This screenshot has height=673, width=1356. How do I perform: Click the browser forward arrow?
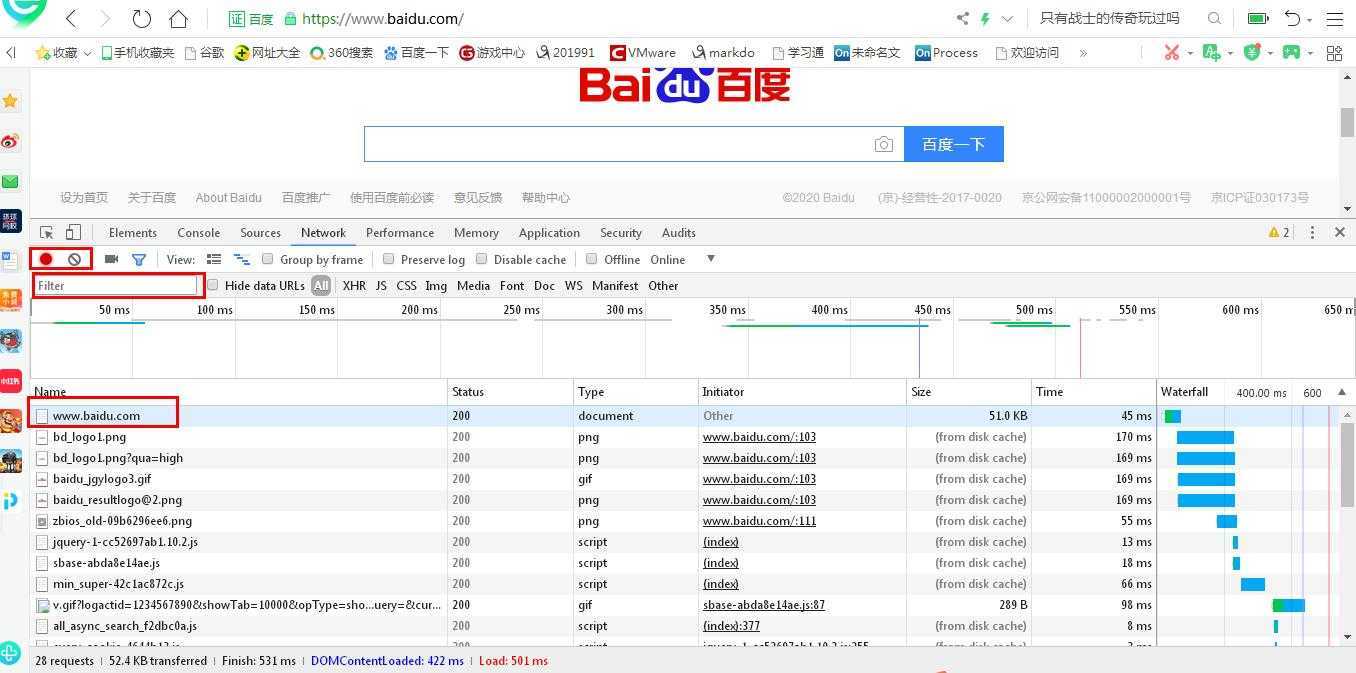click(x=106, y=18)
